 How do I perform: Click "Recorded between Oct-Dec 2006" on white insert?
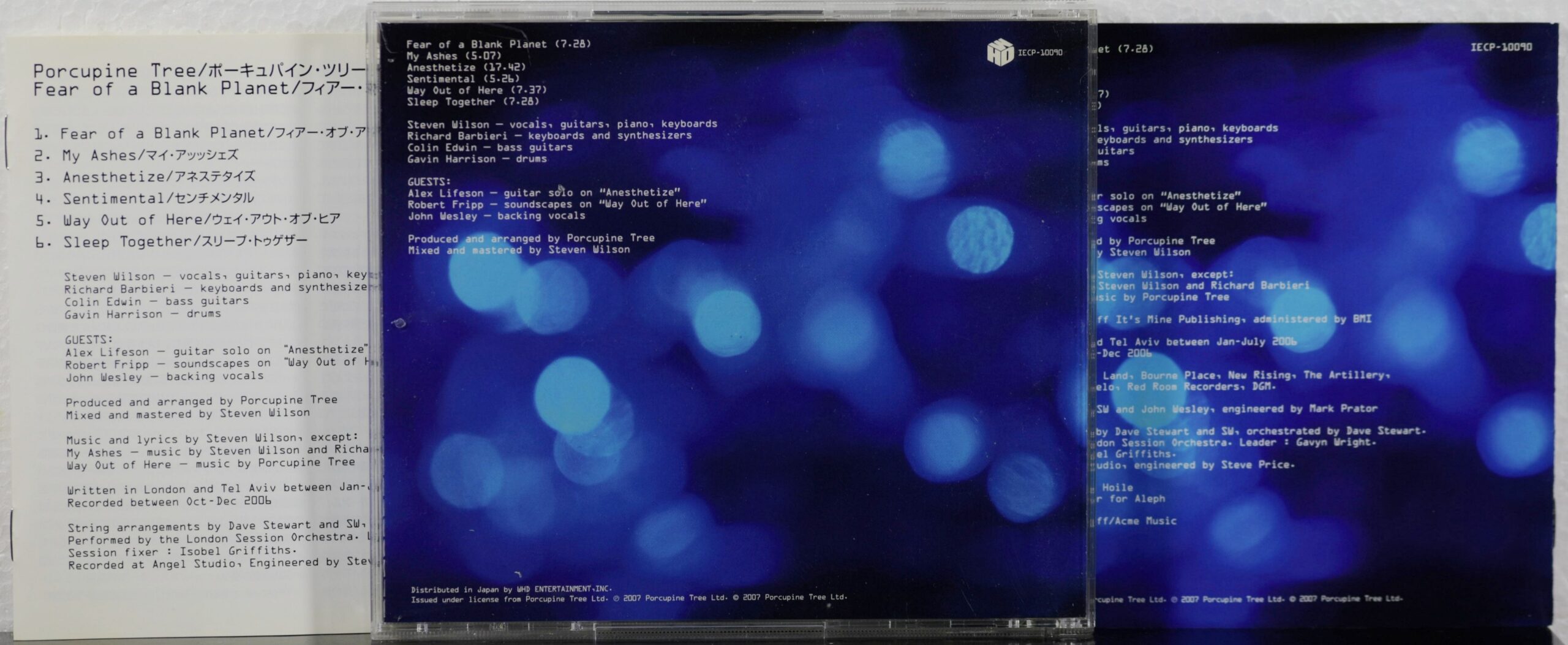[x=169, y=502]
